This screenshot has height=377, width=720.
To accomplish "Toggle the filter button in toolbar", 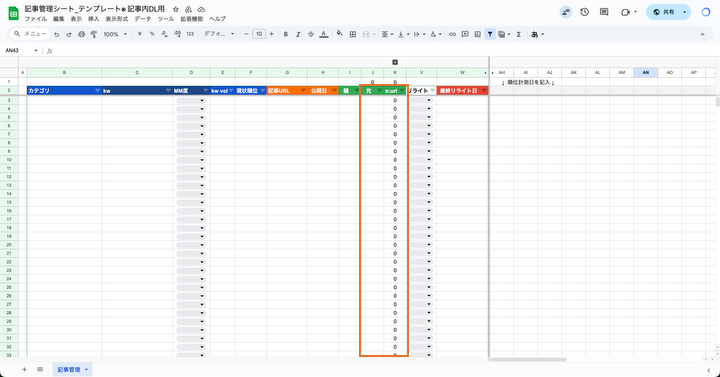I will [x=490, y=34].
